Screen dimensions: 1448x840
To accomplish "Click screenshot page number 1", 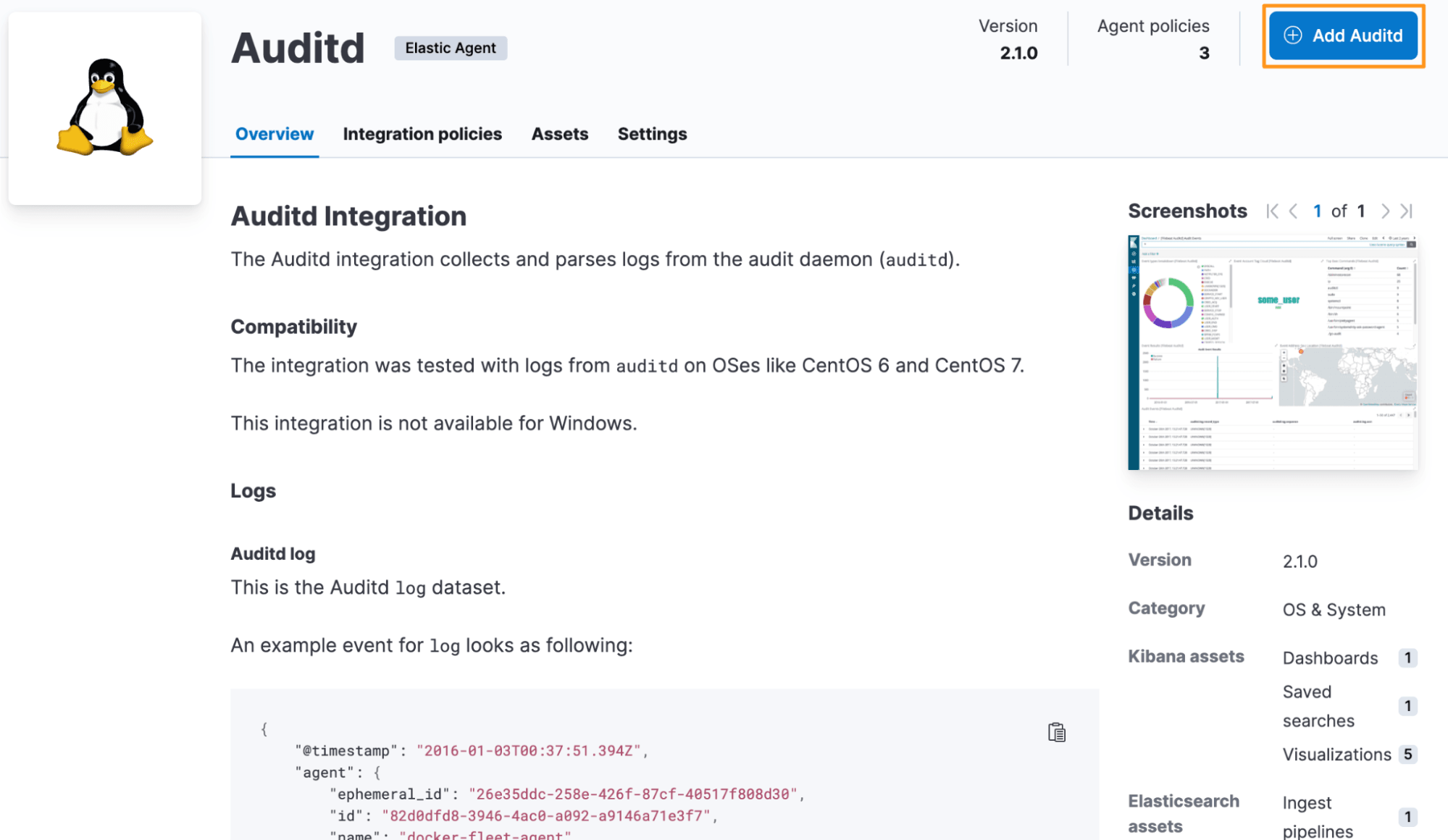I will [x=1317, y=211].
